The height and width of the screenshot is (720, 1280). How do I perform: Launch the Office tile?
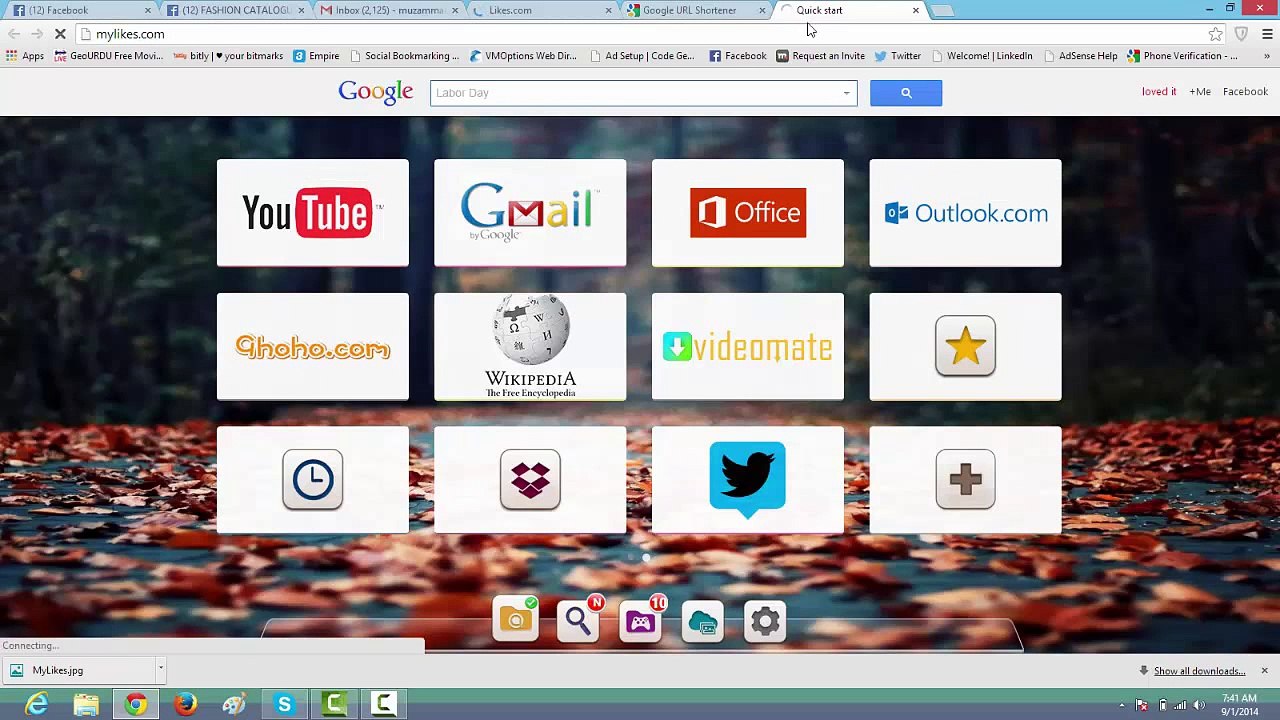click(x=748, y=213)
